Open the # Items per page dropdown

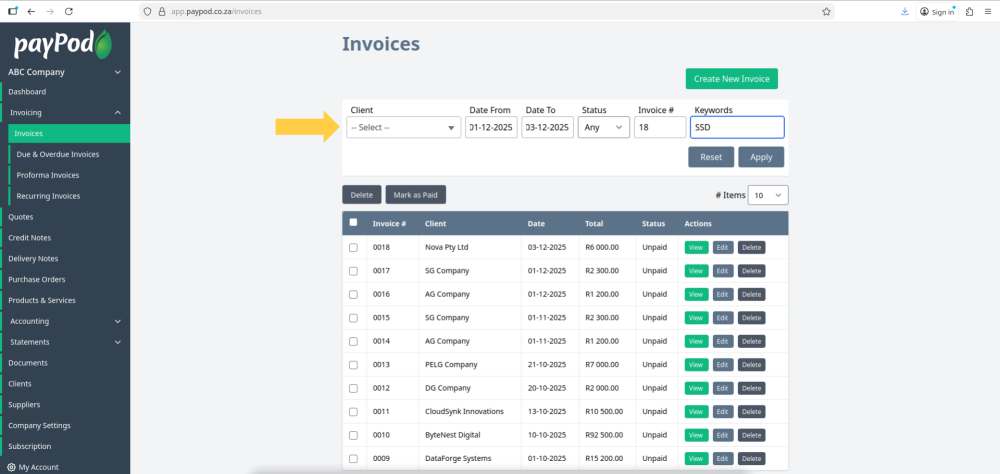[x=768, y=195]
